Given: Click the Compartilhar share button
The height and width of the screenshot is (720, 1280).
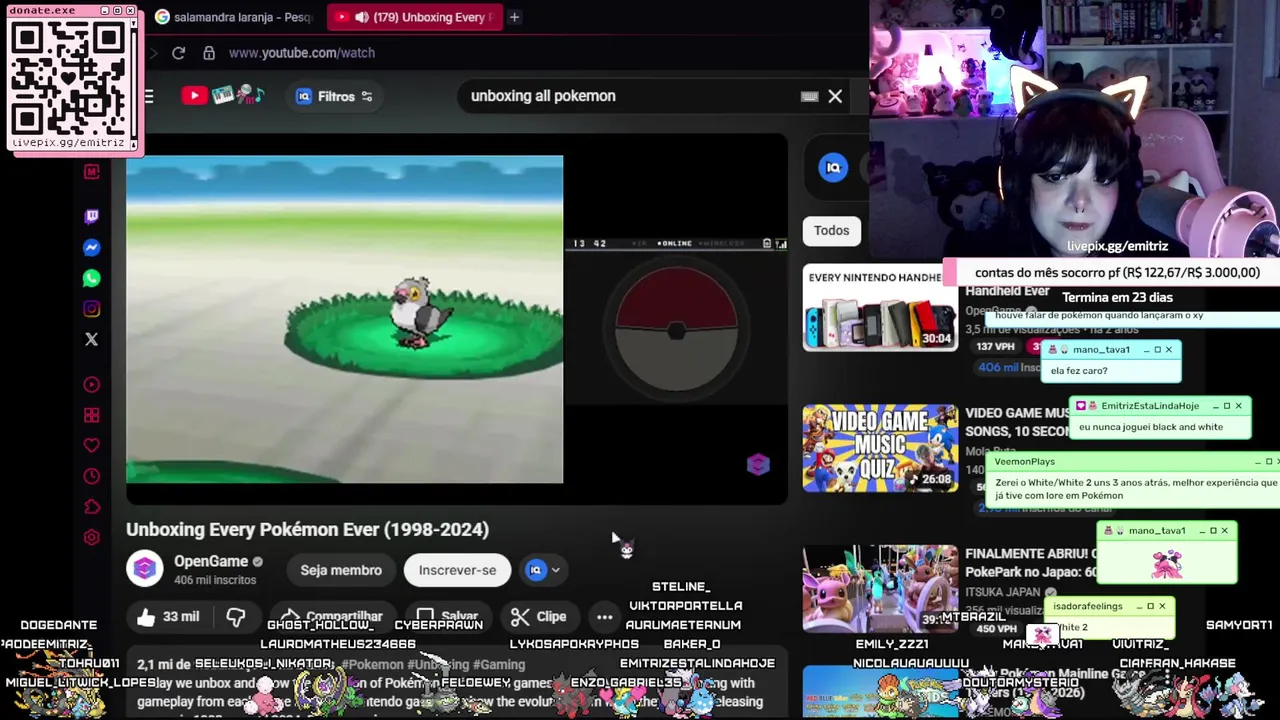Looking at the screenshot, I should [331, 617].
